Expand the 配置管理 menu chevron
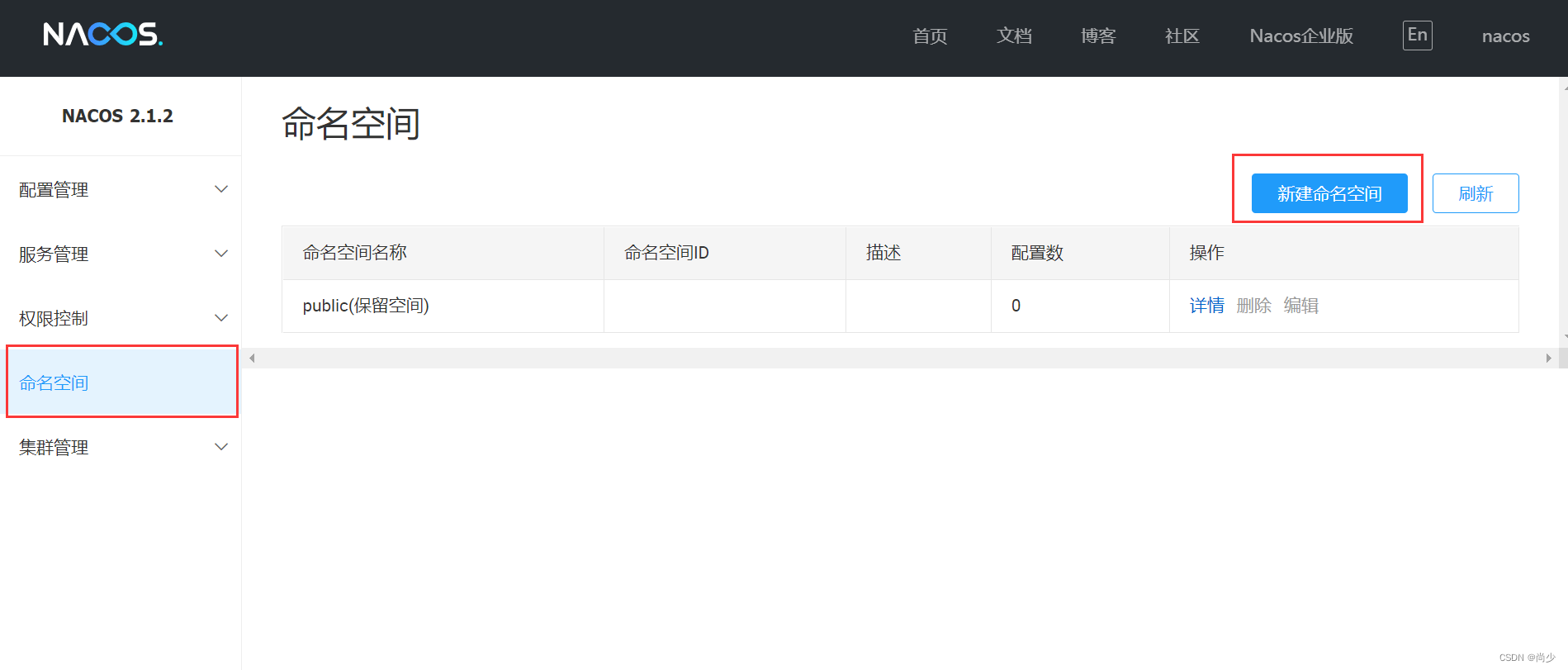 click(x=221, y=189)
